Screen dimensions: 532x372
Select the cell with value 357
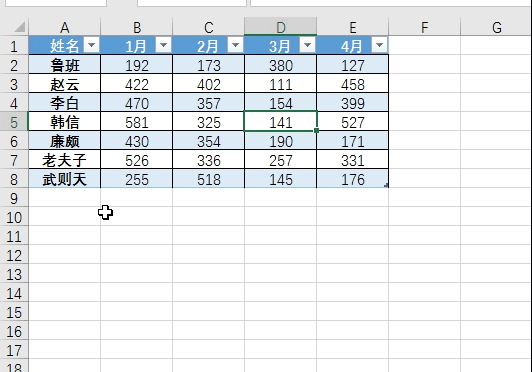coord(208,103)
